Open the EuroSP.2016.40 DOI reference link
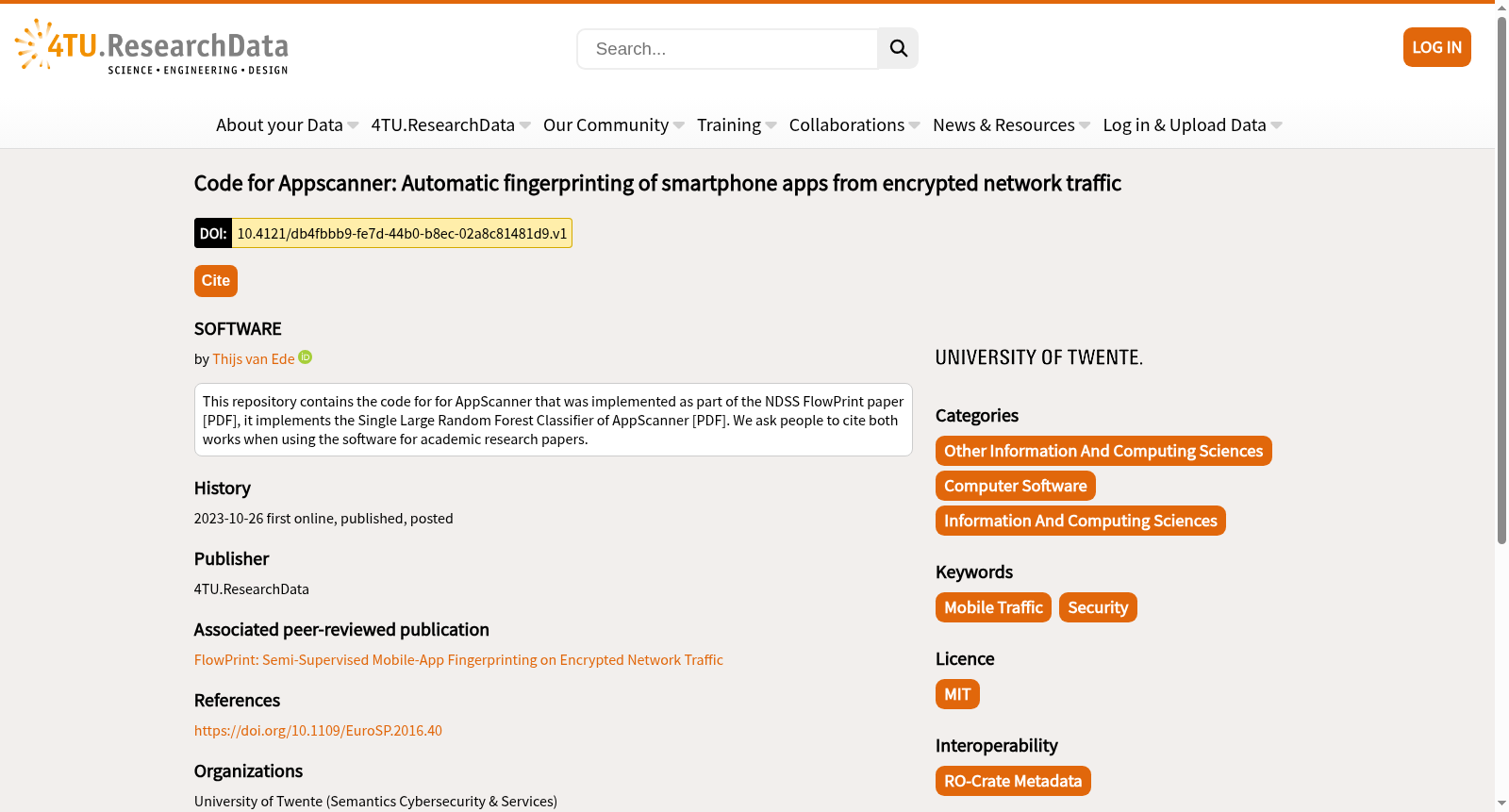This screenshot has height=812, width=1509. 318,731
